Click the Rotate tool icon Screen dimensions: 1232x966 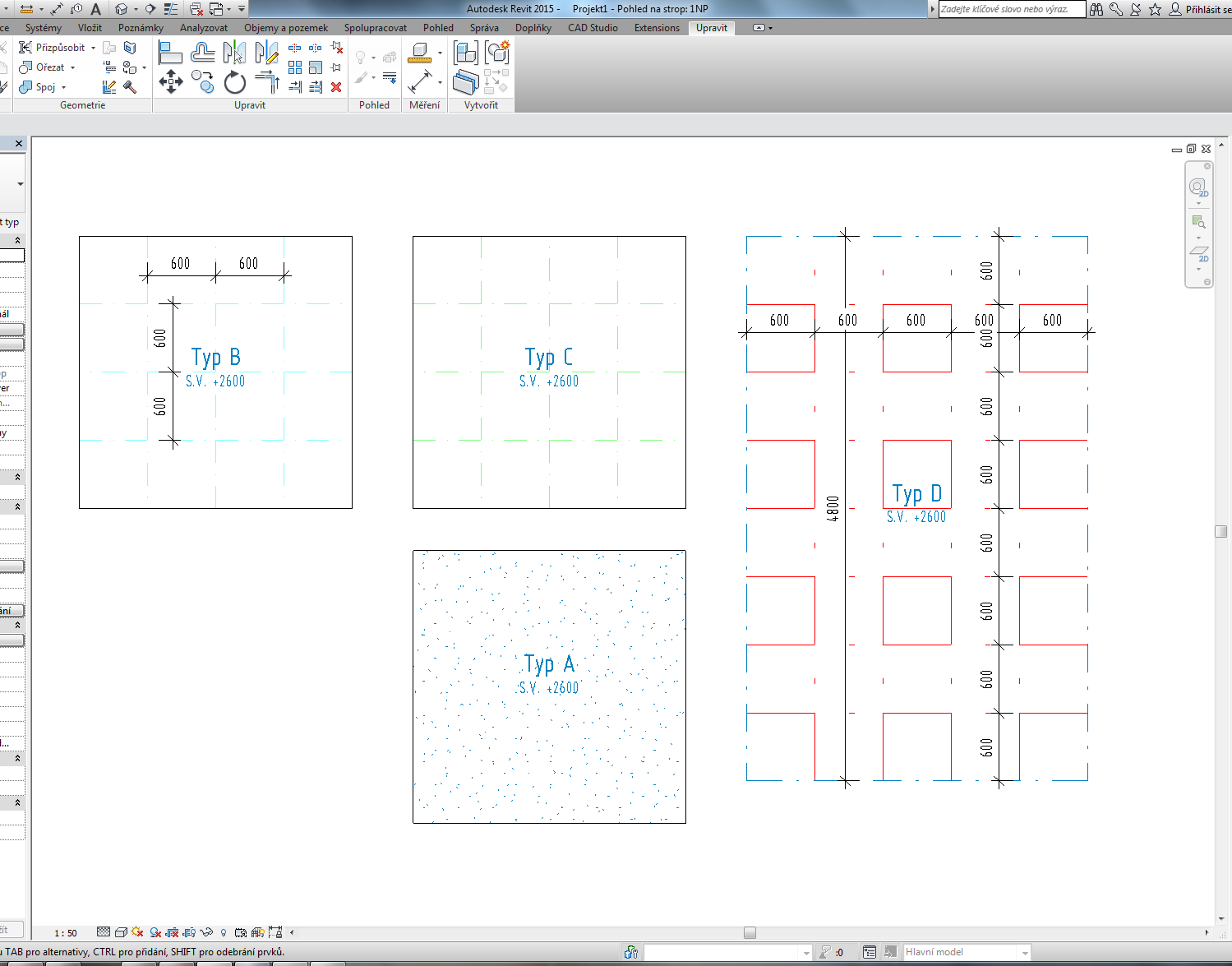(x=235, y=82)
